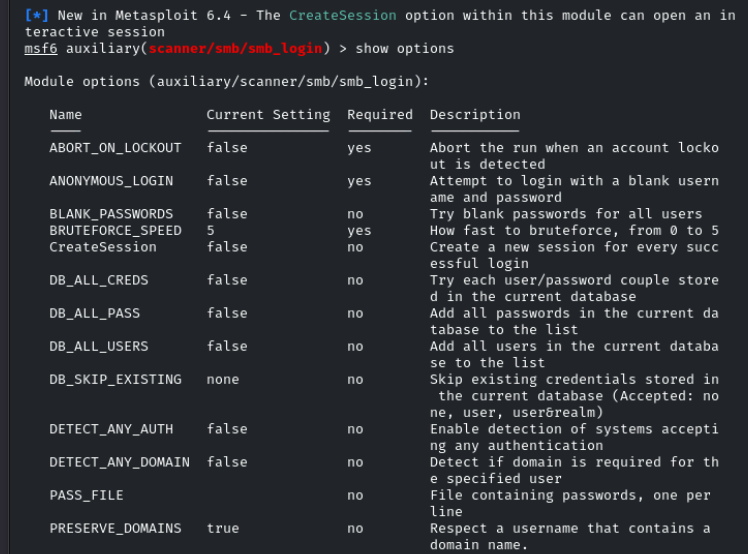This screenshot has height=554, width=748.
Task: Click PRESERVE_DOMAINS setting 'true'
Action: (223, 528)
